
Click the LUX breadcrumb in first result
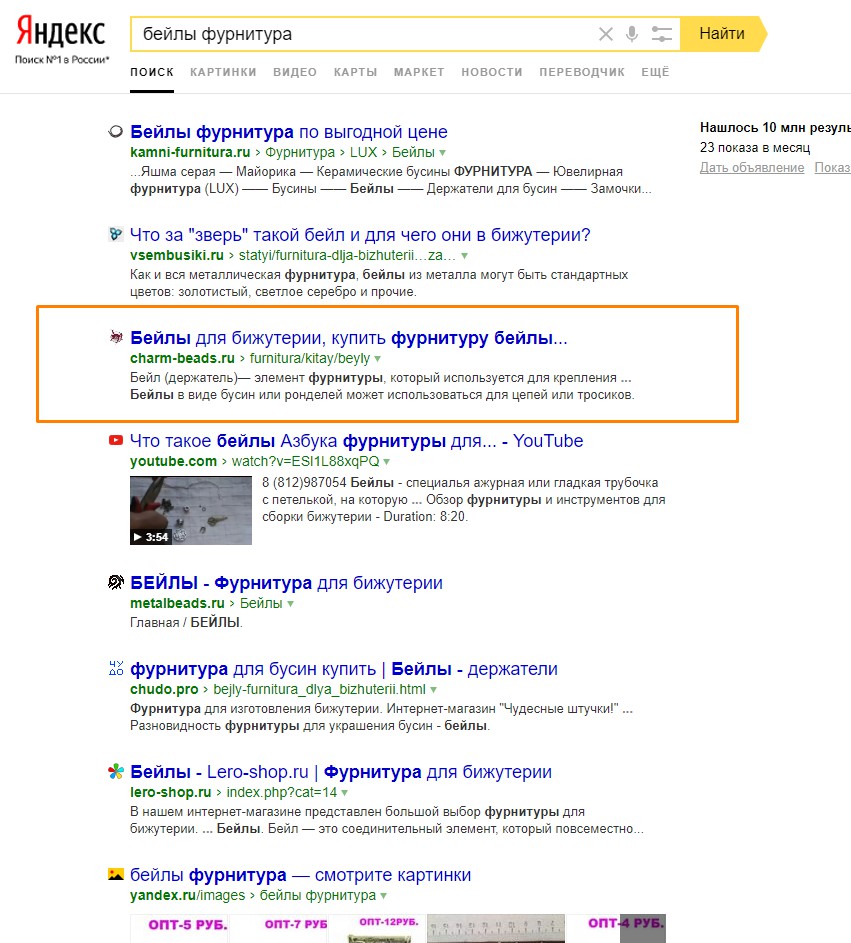(363, 152)
